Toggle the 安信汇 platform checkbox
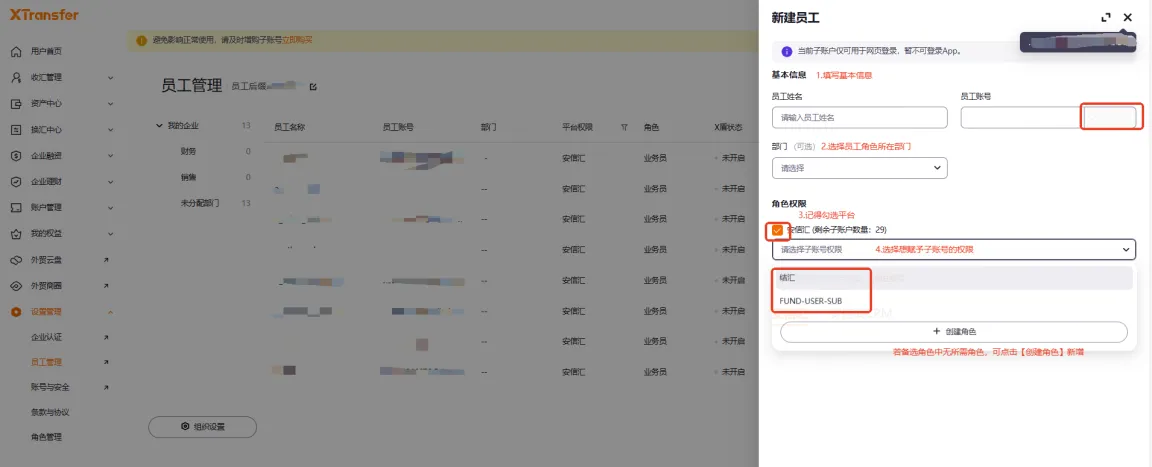This screenshot has height=467, width=1152. point(777,230)
